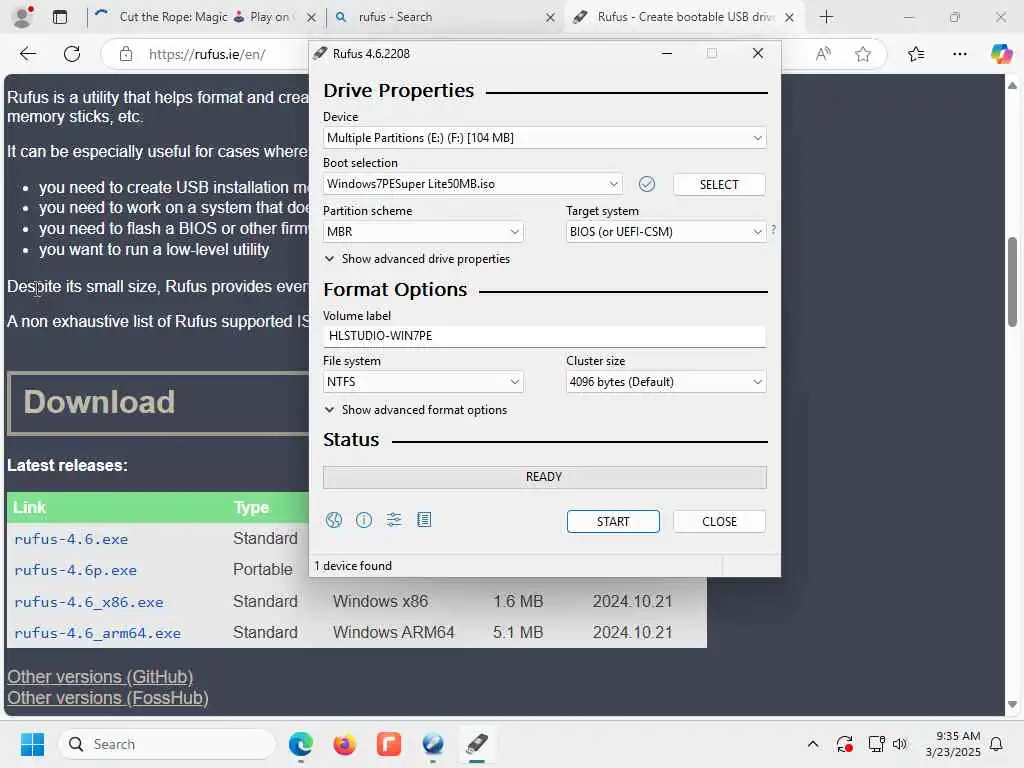This screenshot has width=1024, height=768.
Task: Click webpage vertical scrollbar thumb
Action: click(1012, 281)
